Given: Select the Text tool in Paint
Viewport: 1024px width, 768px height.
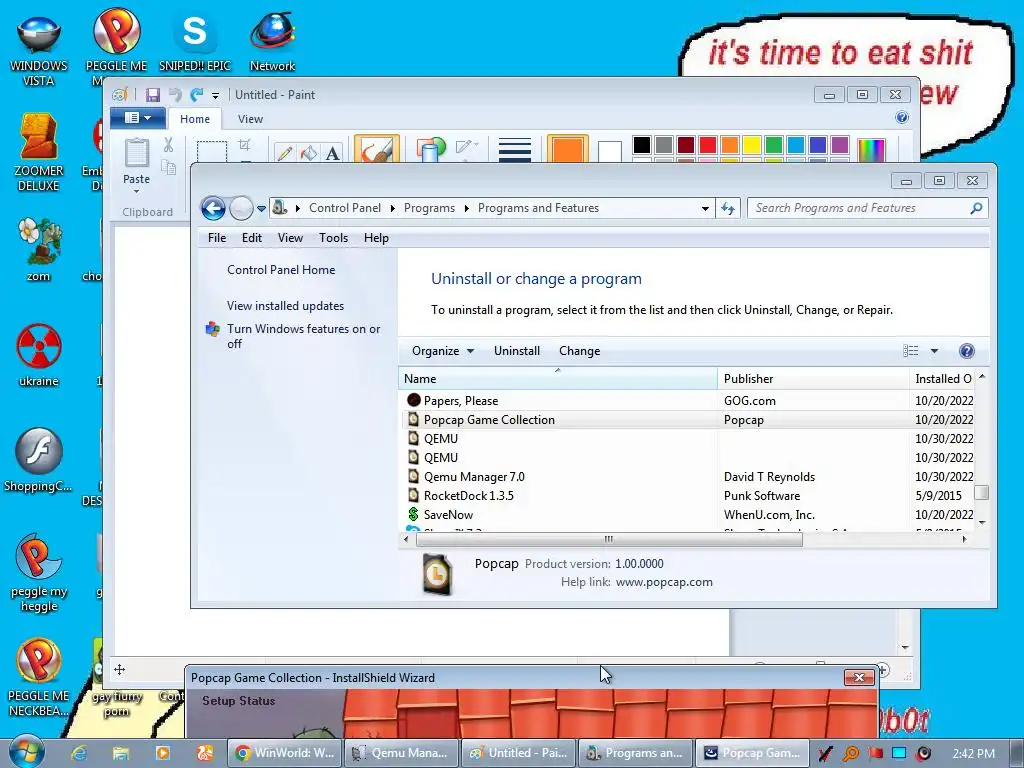Looking at the screenshot, I should [332, 153].
